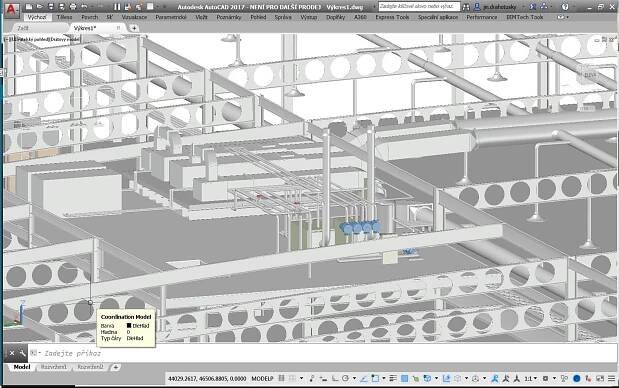
Task: Switch to the Rozvržení1 layout tab
Action: coord(54,367)
